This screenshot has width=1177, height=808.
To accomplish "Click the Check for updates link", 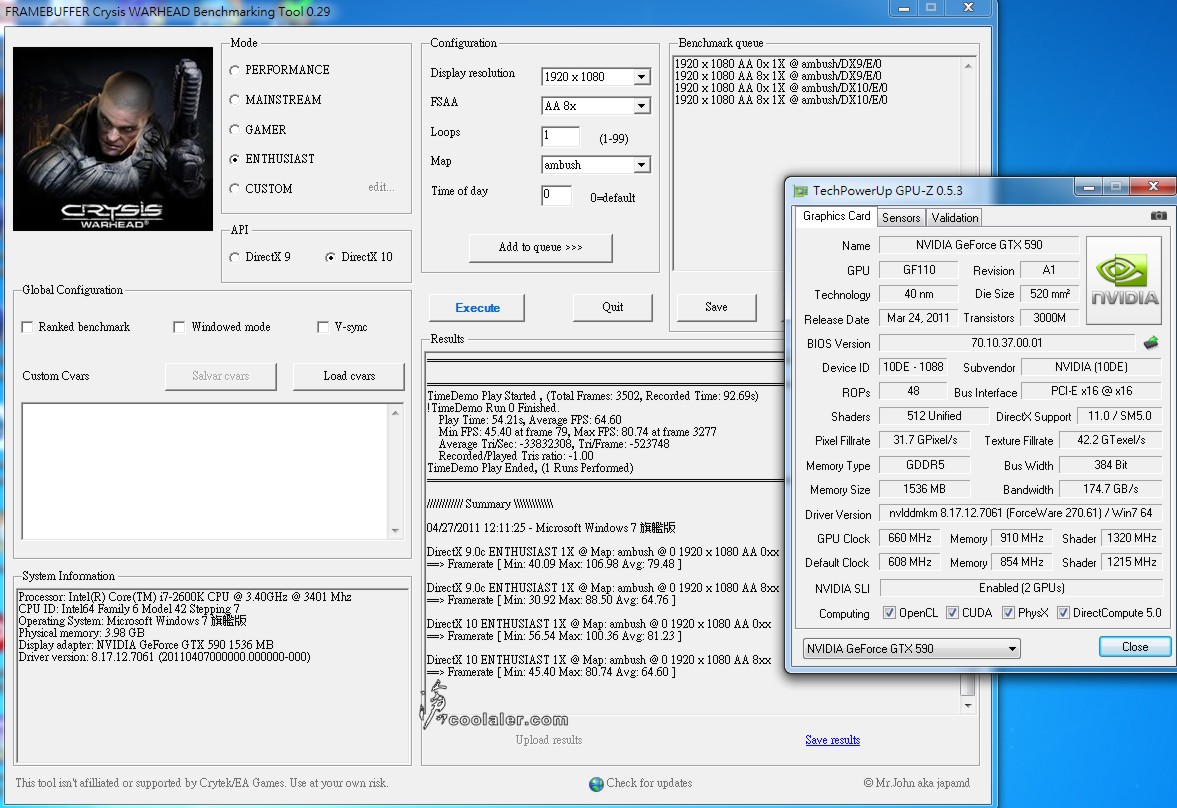I will click(649, 783).
